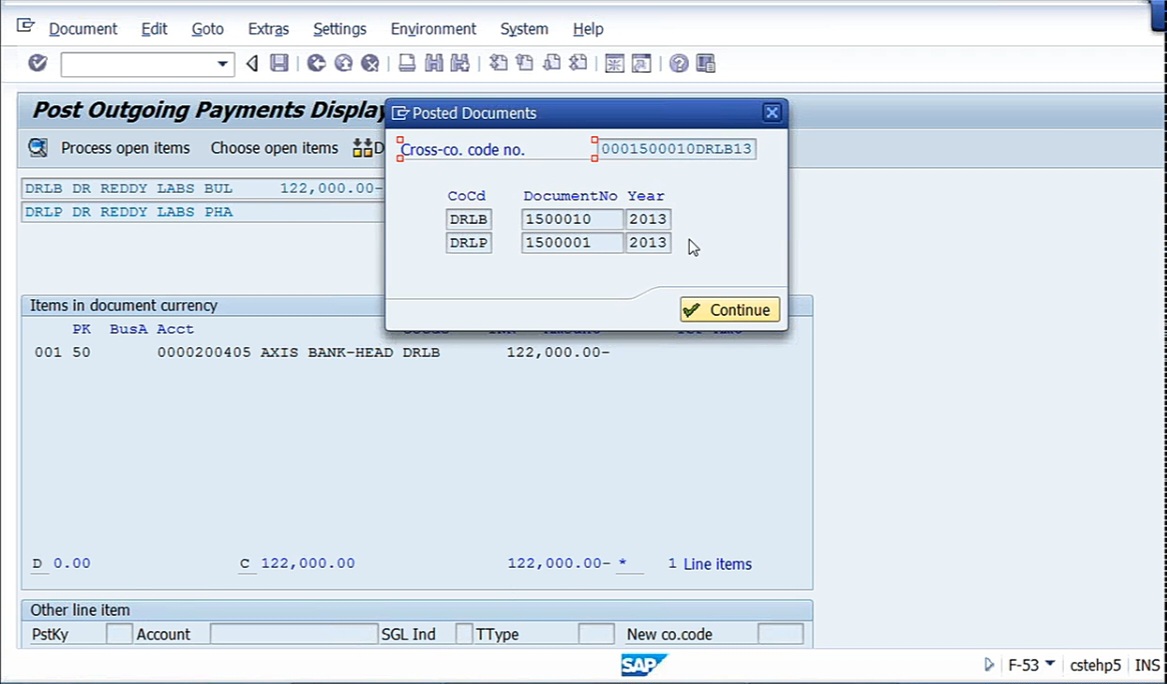The height and width of the screenshot is (684, 1167).
Task: Click the SGL Ind input field
Action: (x=464, y=634)
